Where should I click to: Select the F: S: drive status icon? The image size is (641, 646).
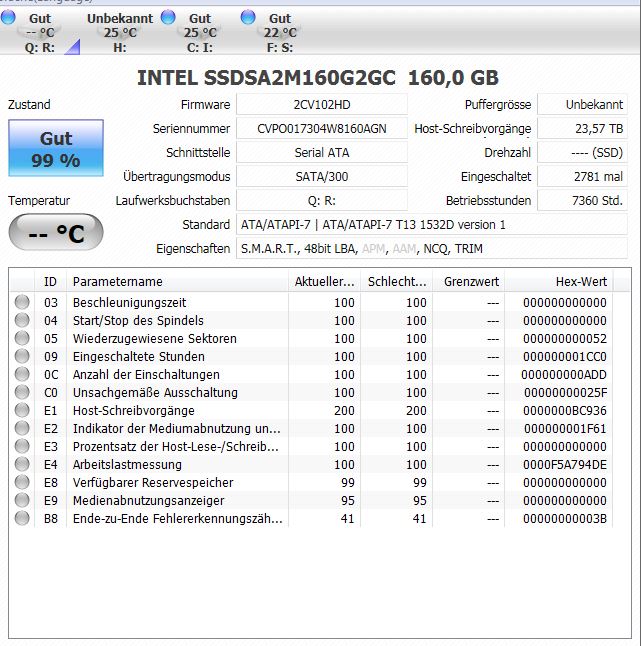[248, 17]
